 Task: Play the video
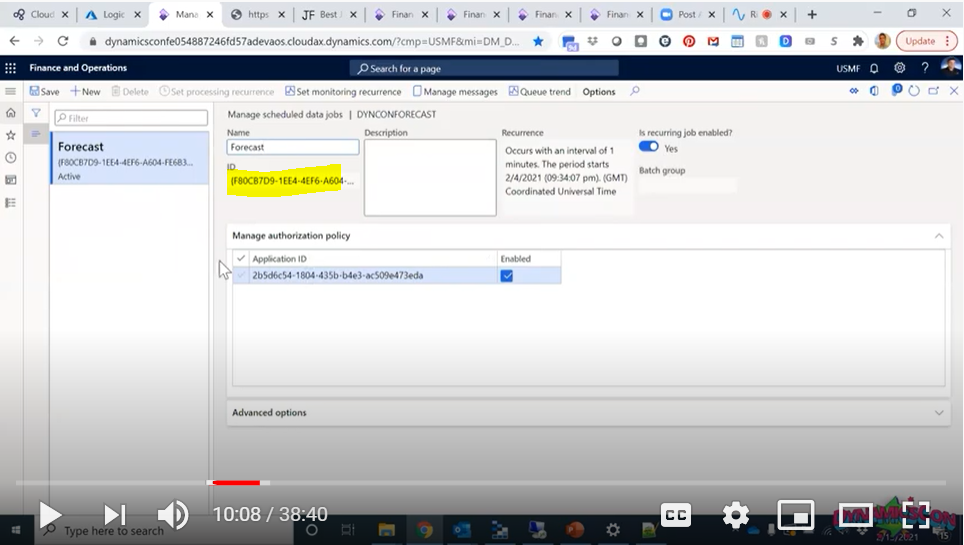click(50, 515)
